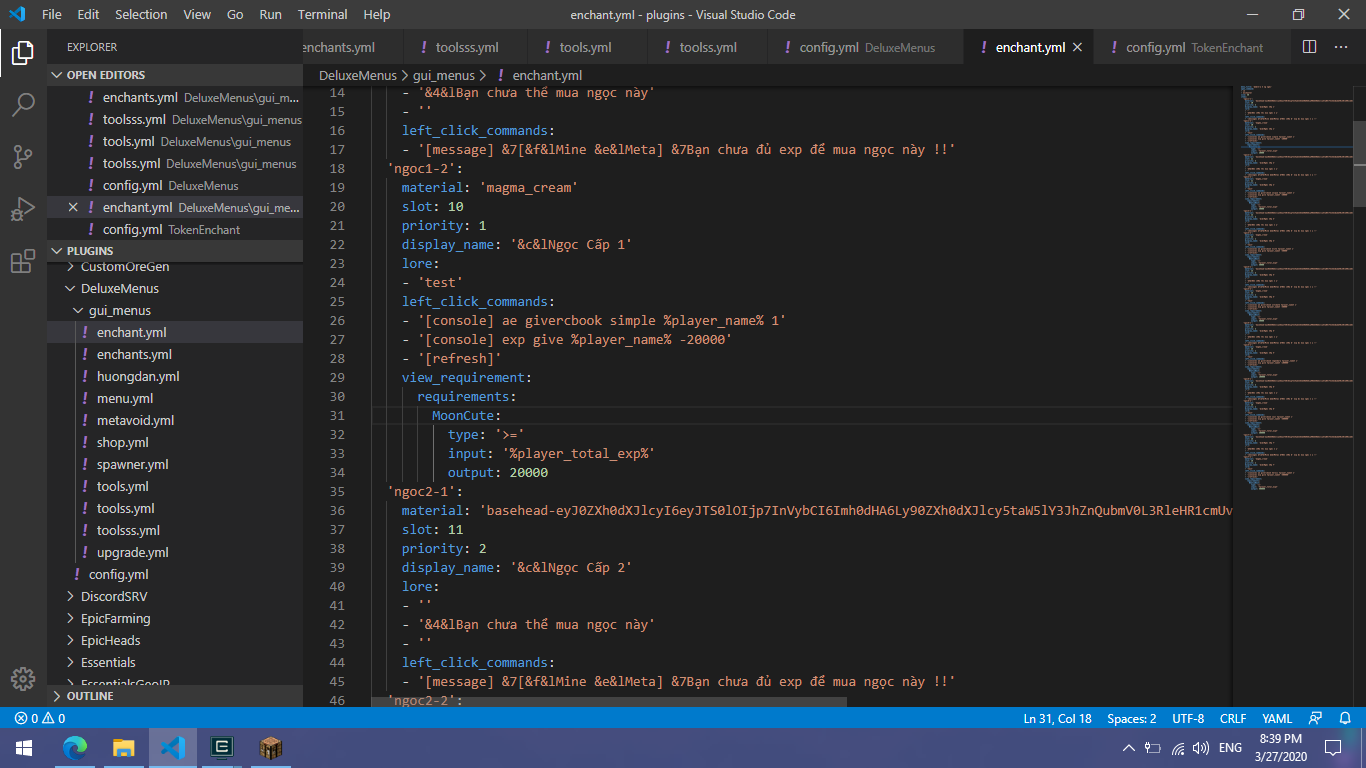Click the errors and warnings indicator
Screen dimensions: 1366x768
click(x=40, y=718)
